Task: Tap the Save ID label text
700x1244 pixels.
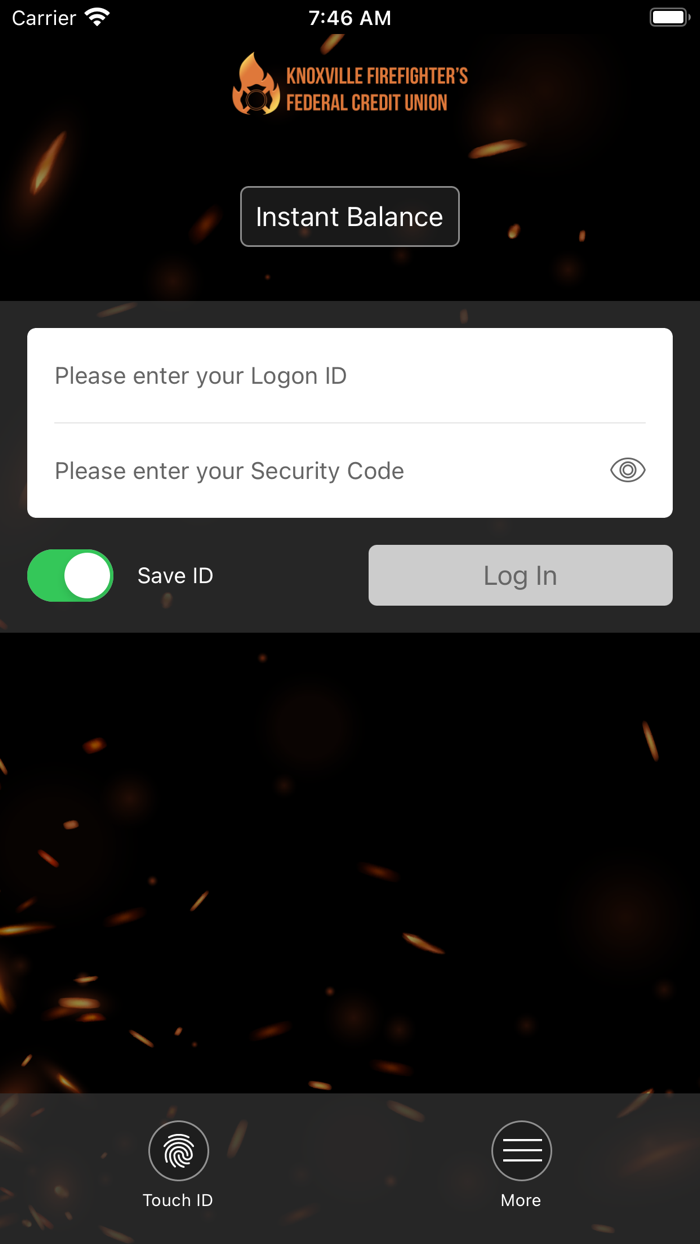Action: point(175,576)
